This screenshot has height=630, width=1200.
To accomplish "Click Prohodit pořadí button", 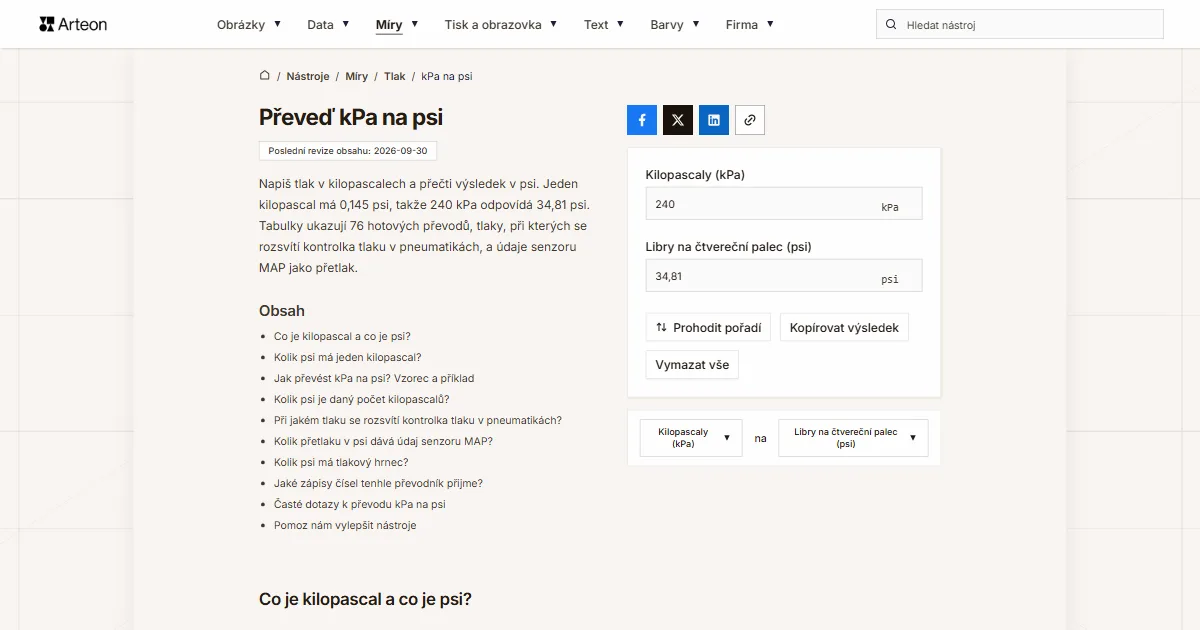I will (708, 327).
